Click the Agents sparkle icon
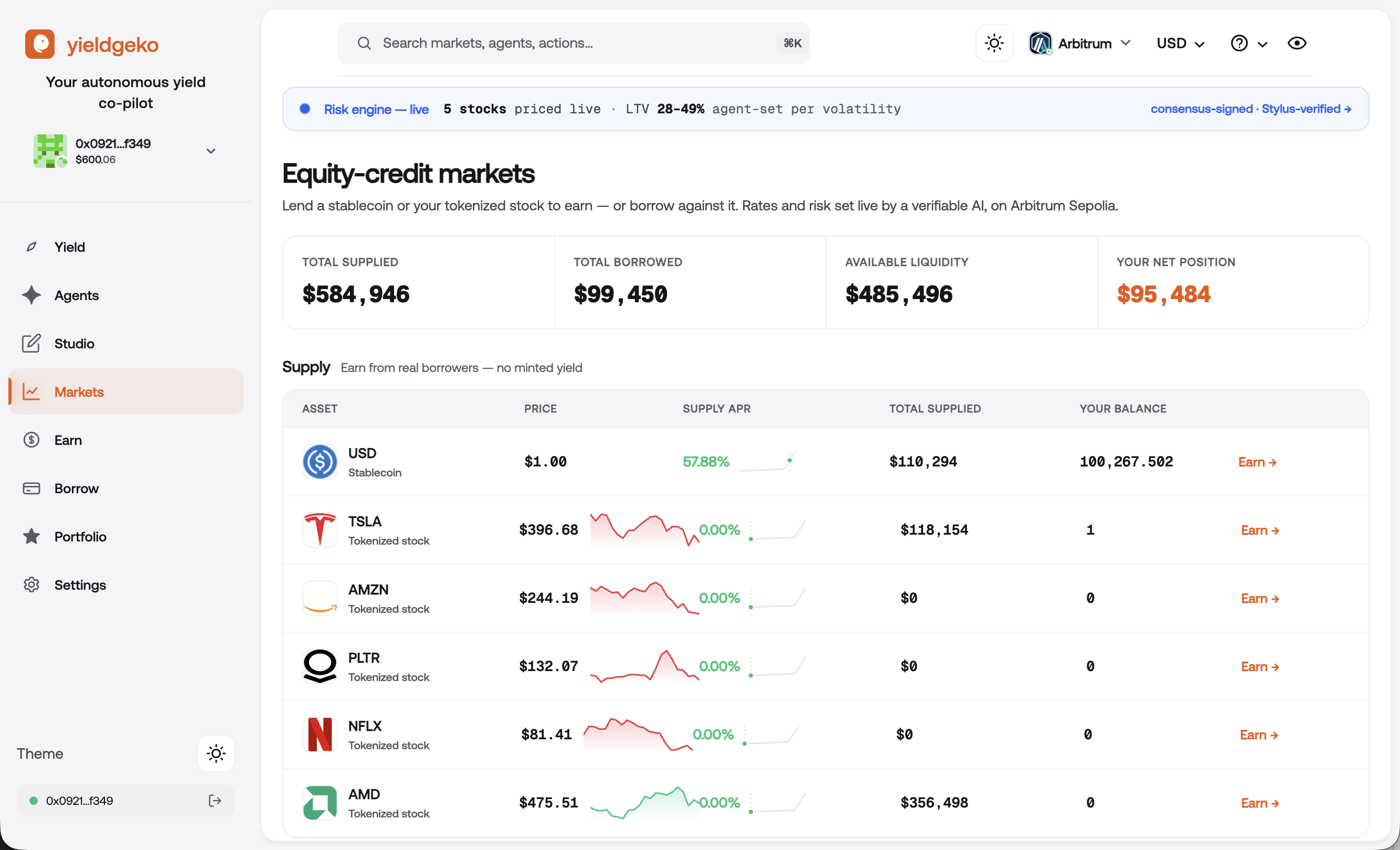The height and width of the screenshot is (850, 1400). click(31, 295)
